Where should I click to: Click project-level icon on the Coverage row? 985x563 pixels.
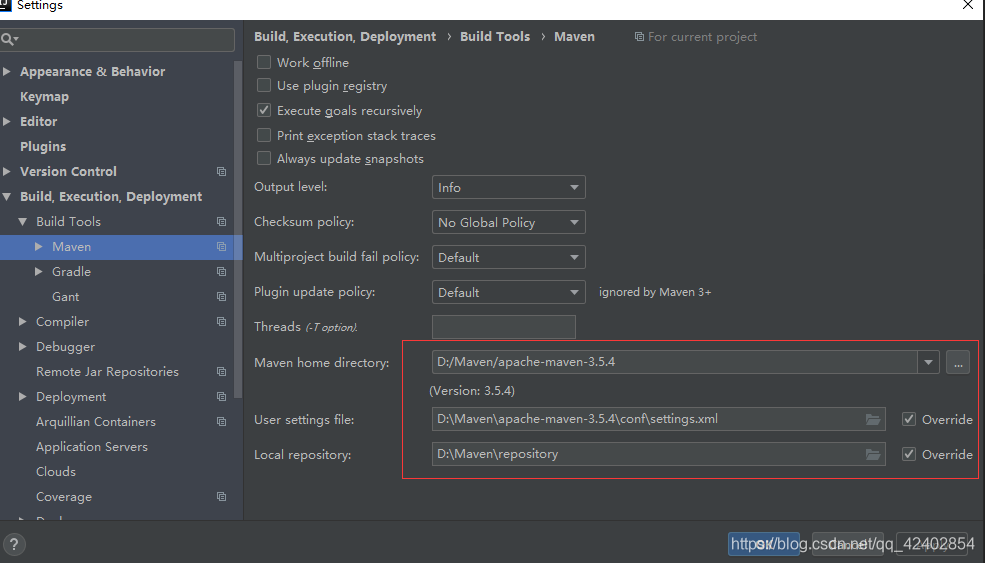coord(221,496)
